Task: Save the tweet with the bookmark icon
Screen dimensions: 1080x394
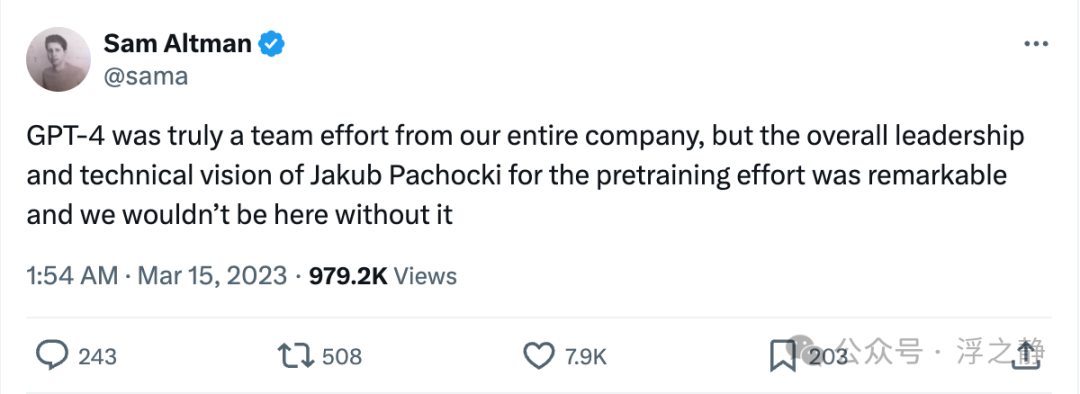Action: click(782, 356)
